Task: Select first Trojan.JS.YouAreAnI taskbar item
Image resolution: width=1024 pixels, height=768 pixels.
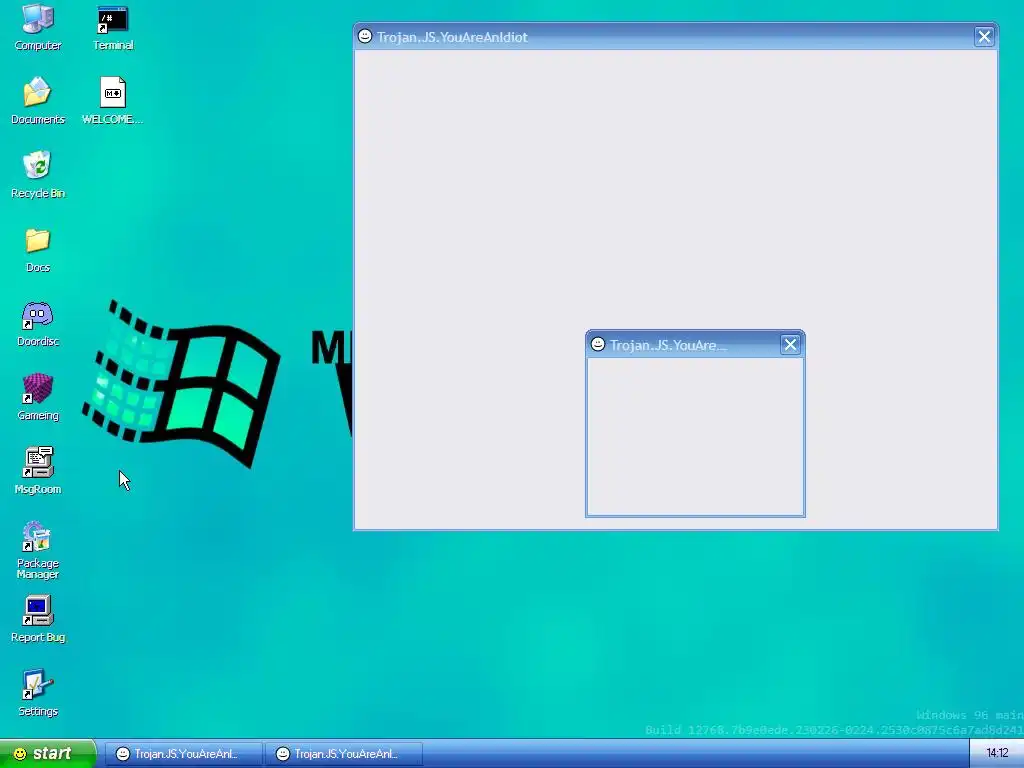Action: pos(184,754)
